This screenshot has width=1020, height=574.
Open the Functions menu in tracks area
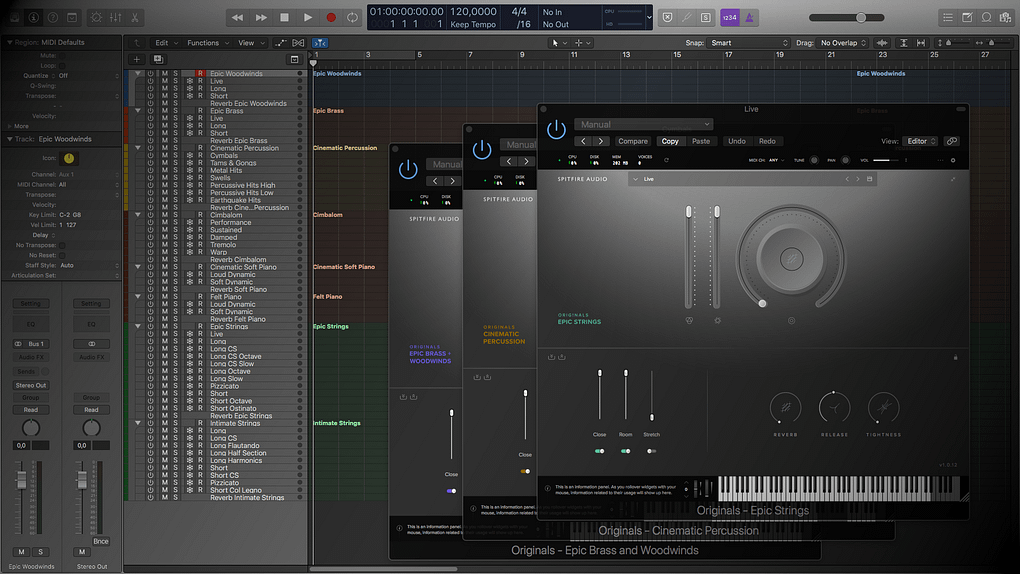(x=208, y=43)
